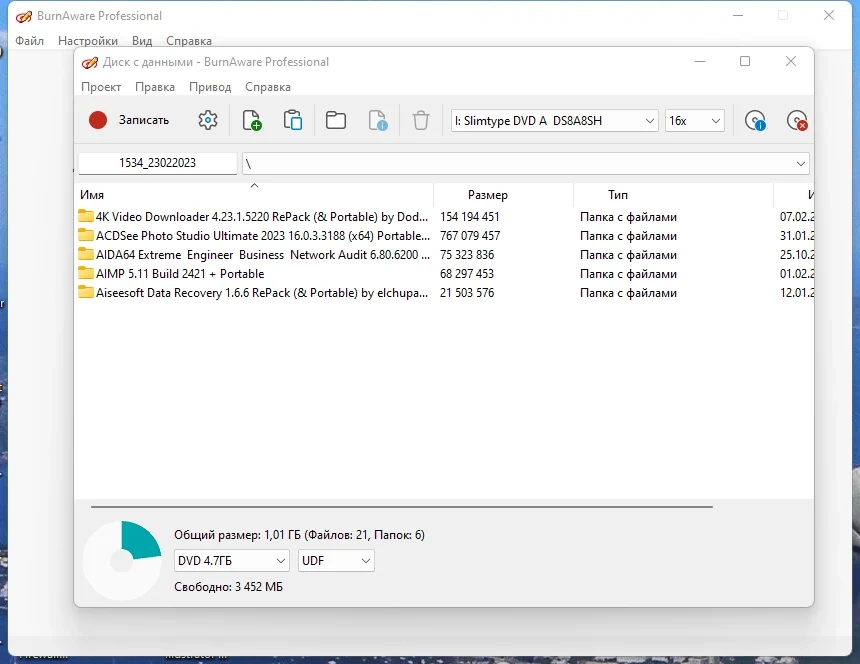Select the AIMP 5.11 Build 2421 folder
Screen dimensions: 860x664
click(x=180, y=274)
